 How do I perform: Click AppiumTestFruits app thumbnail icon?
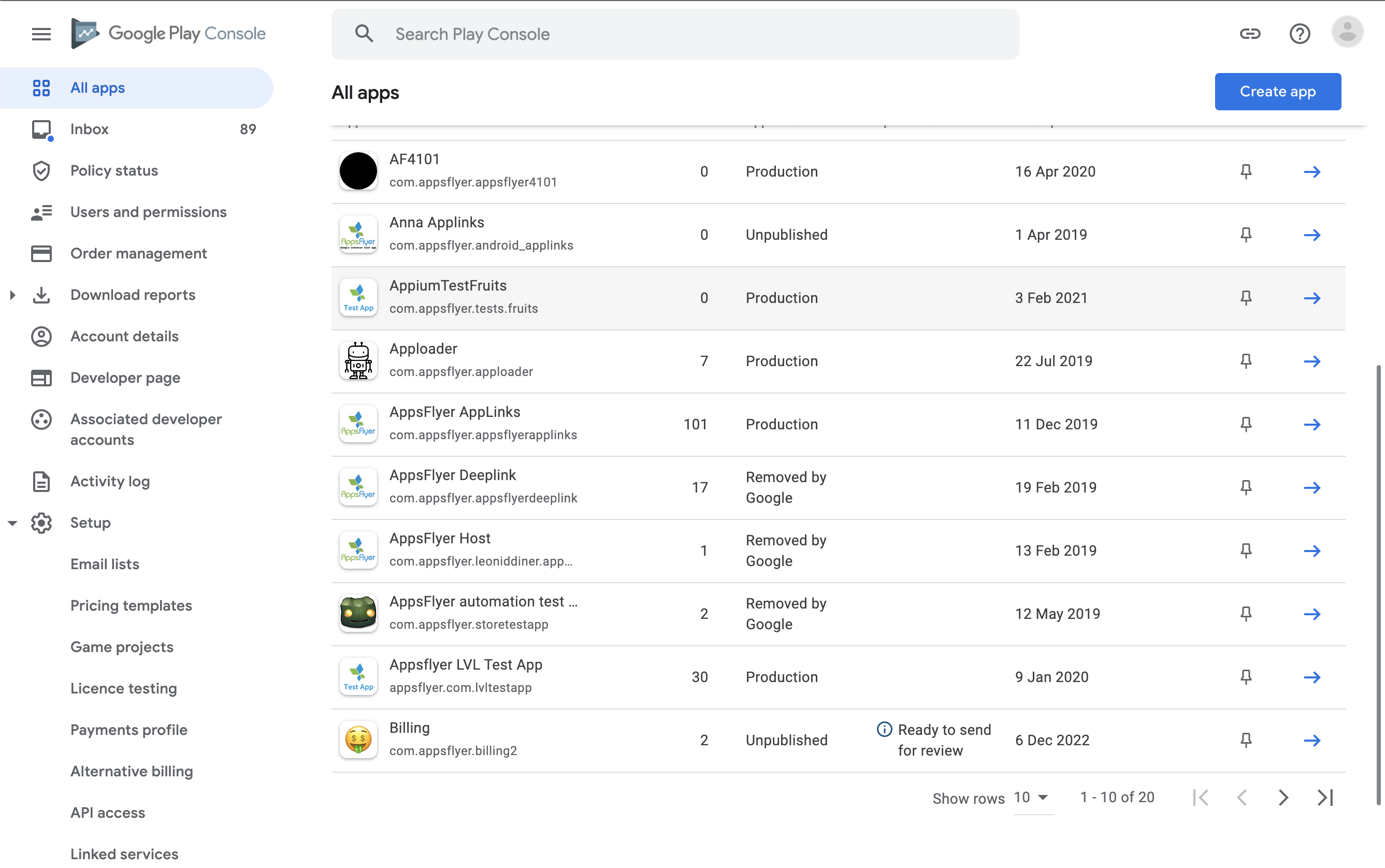pyautogui.click(x=359, y=297)
